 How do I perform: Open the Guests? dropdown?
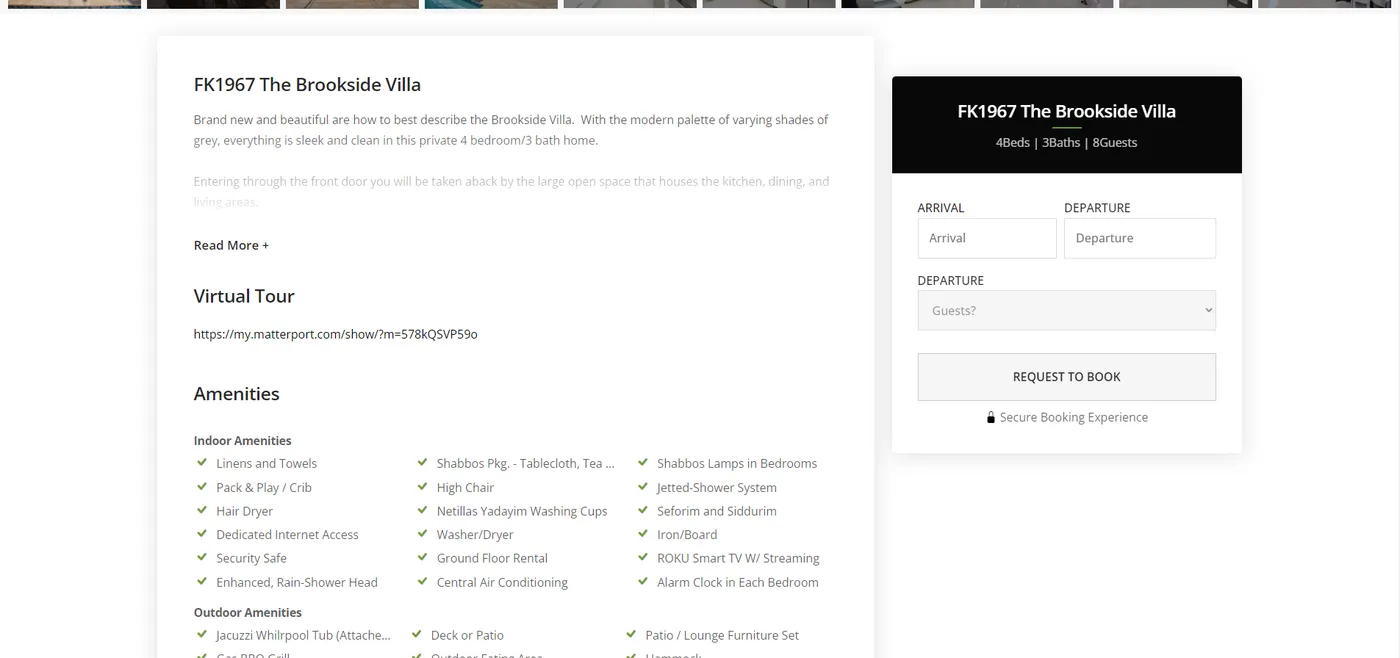pos(1067,310)
